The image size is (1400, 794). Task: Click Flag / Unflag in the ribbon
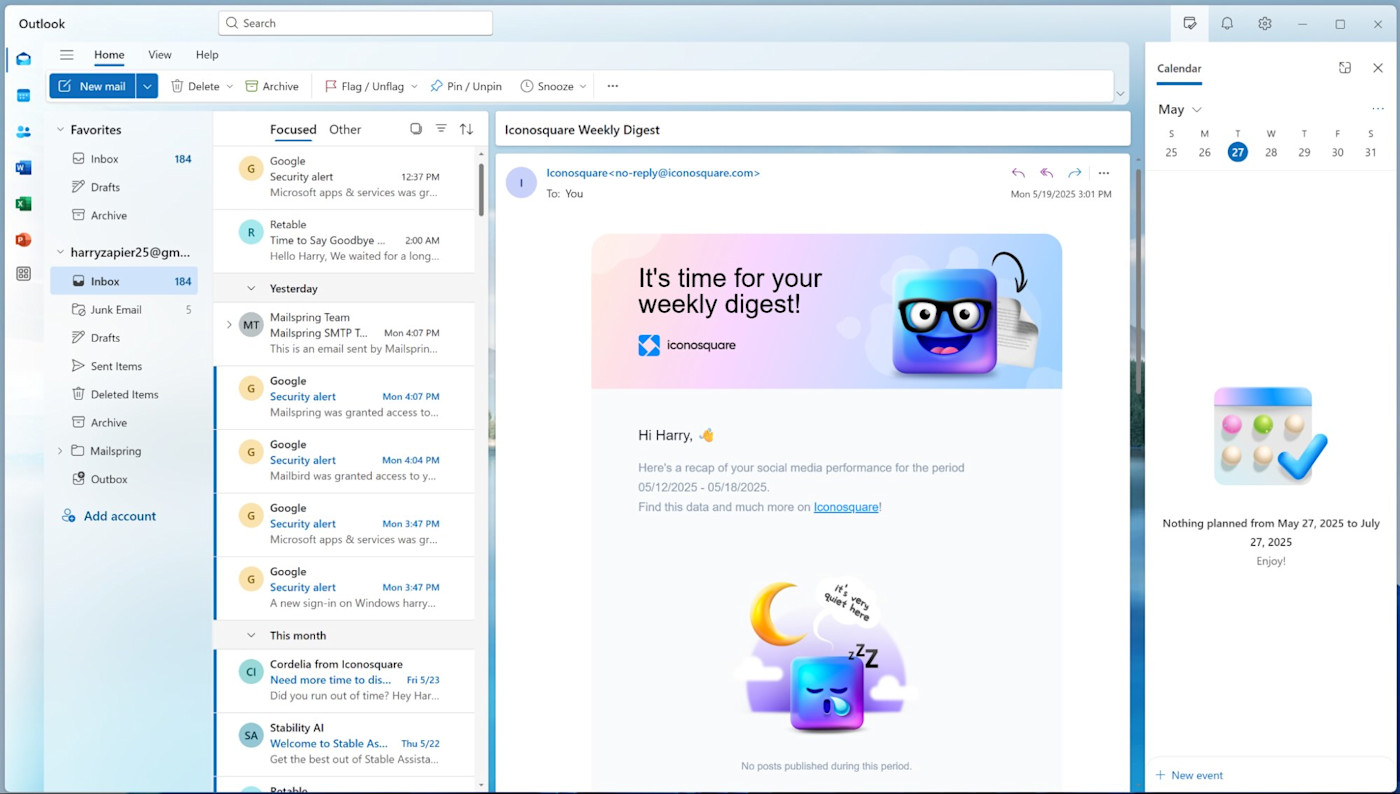(364, 86)
